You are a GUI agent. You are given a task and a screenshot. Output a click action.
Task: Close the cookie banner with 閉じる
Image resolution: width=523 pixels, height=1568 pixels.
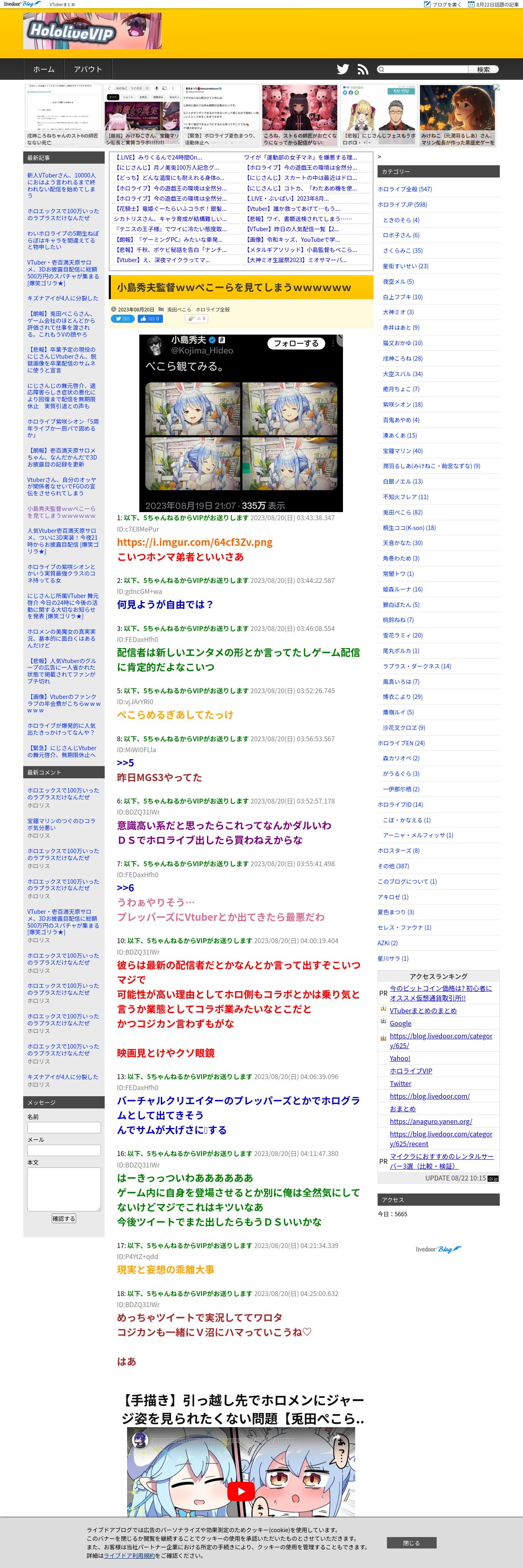411,1543
